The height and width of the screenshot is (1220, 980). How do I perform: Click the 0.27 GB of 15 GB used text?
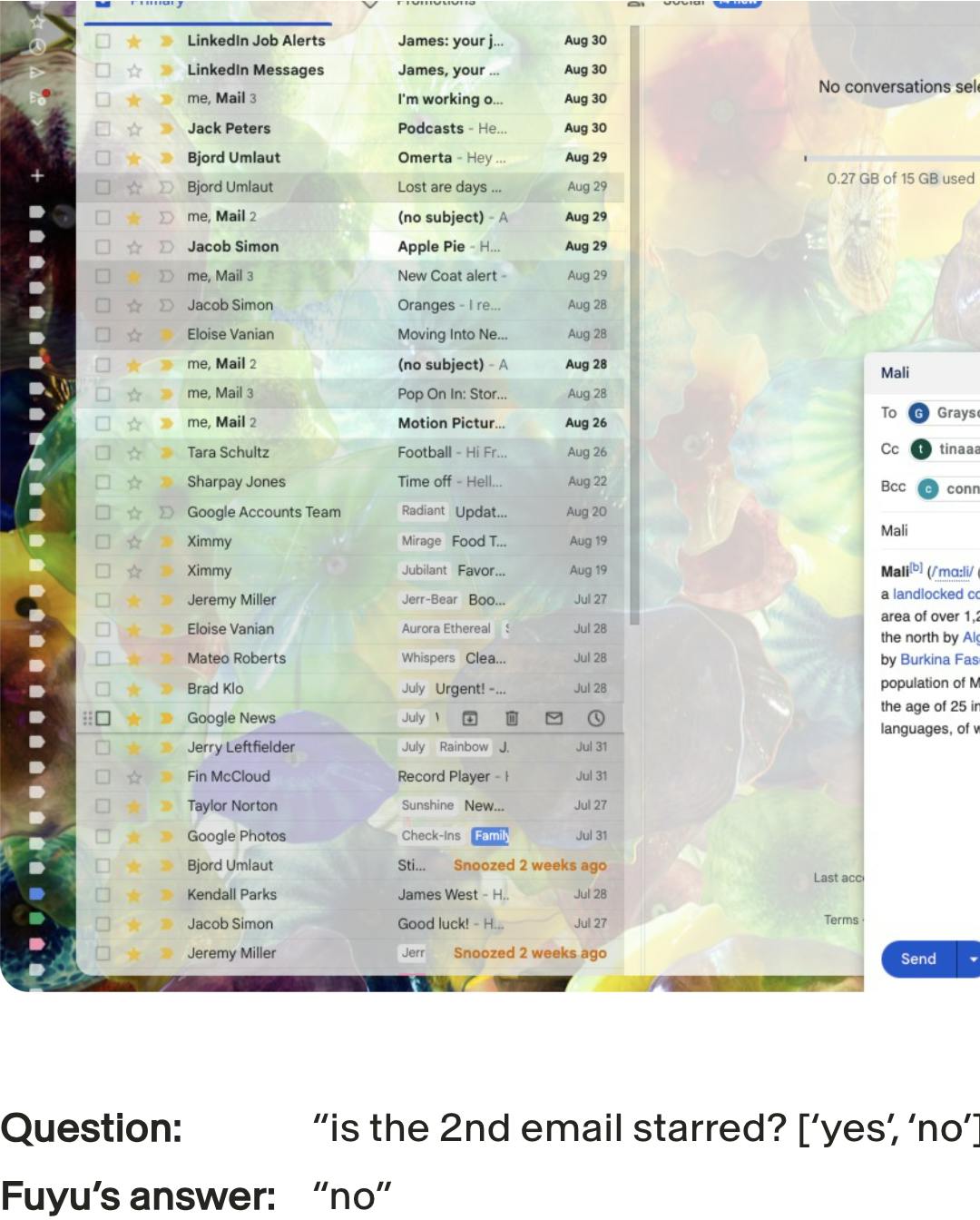click(900, 179)
